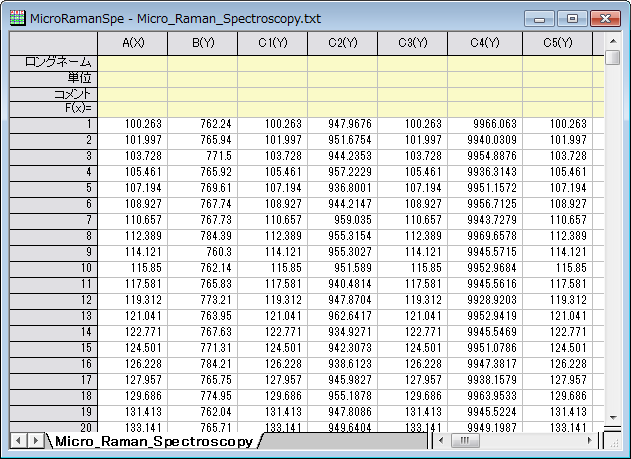This screenshot has height=459, width=631.
Task: Click the horizontal scrollbar thumb
Action: coord(465,440)
